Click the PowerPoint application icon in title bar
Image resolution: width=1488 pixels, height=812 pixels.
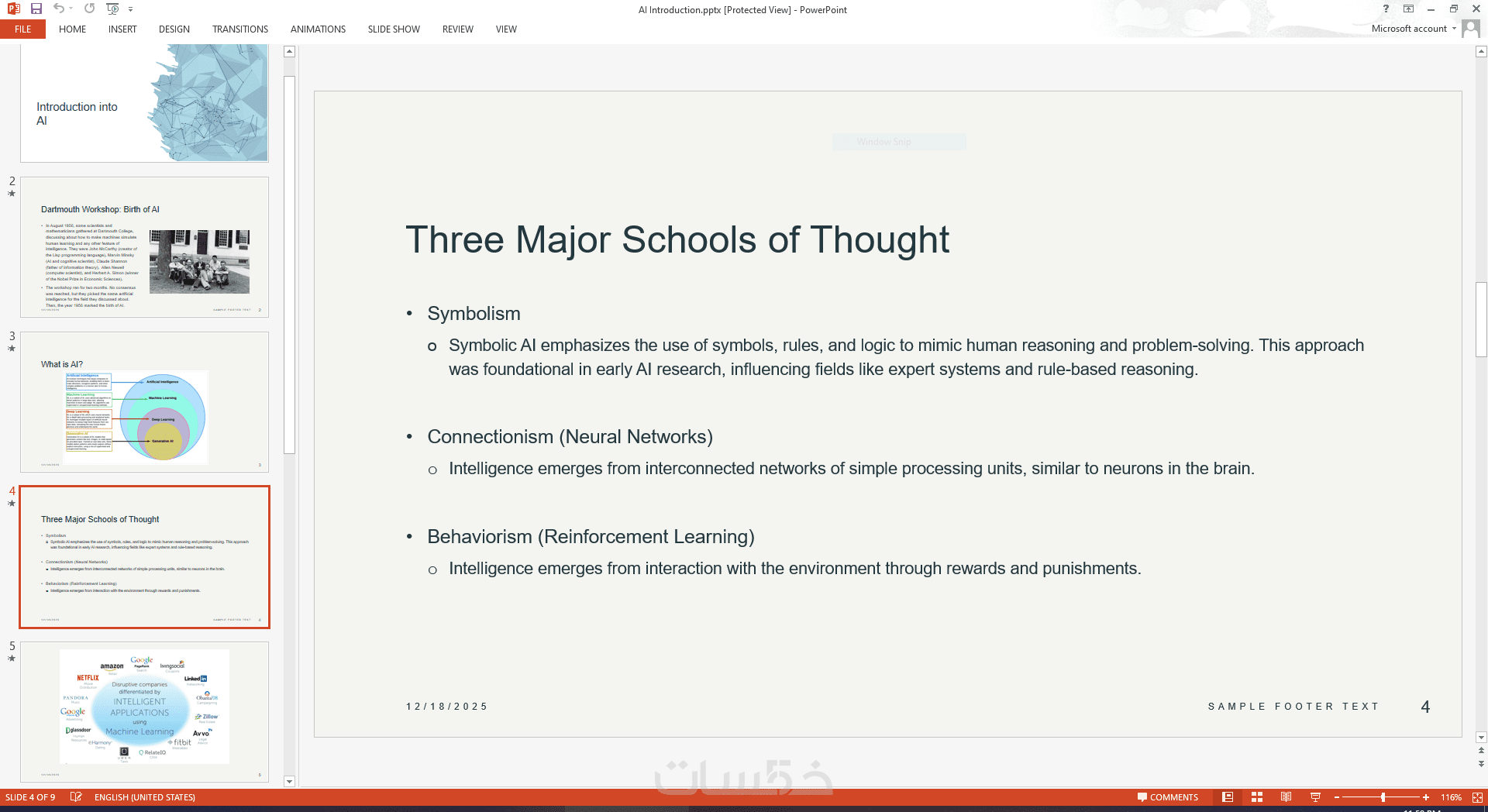tap(13, 9)
